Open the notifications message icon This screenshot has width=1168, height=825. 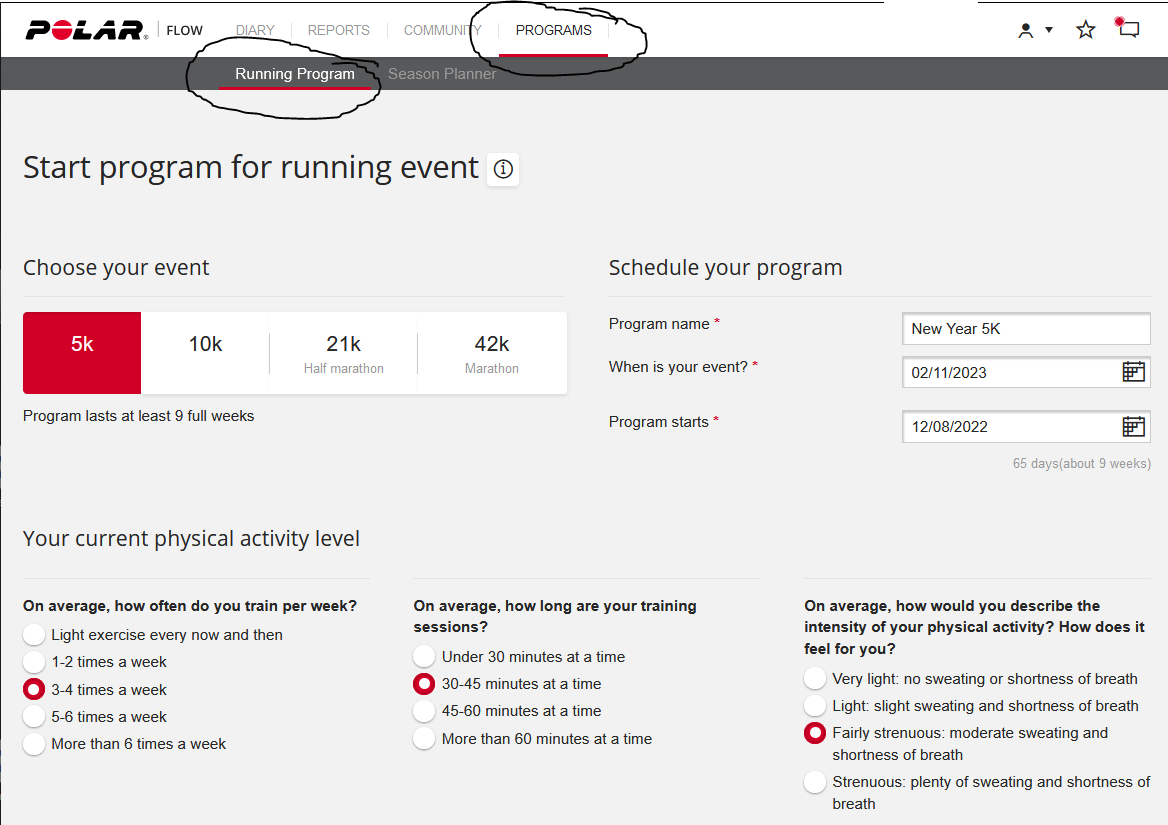click(1128, 28)
